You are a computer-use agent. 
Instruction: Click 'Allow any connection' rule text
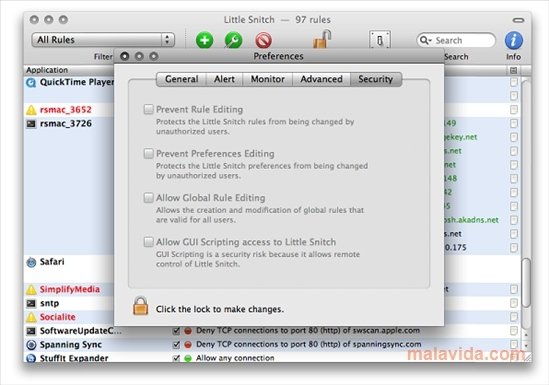pyautogui.click(x=235, y=358)
